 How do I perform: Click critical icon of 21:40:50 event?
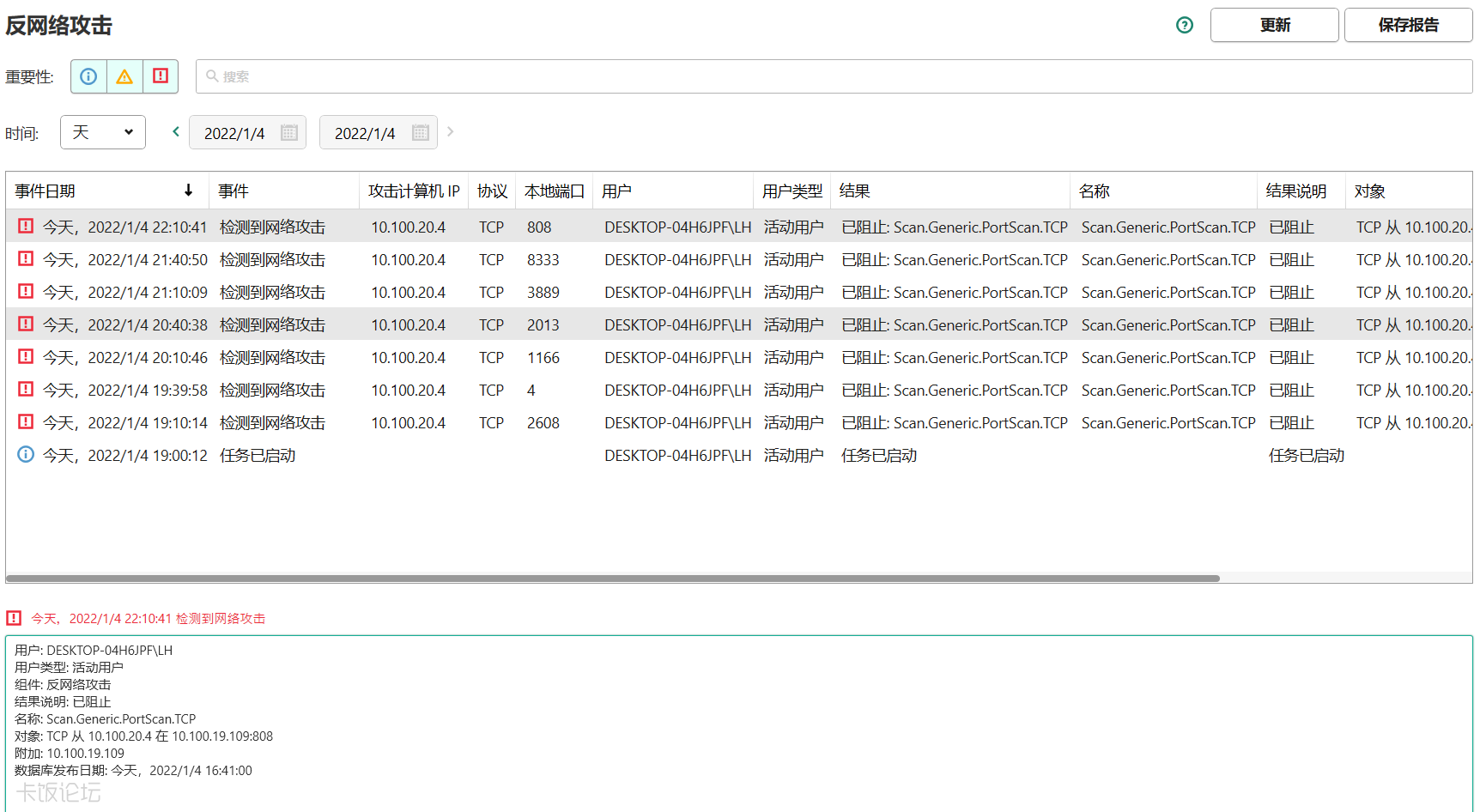(x=26, y=258)
